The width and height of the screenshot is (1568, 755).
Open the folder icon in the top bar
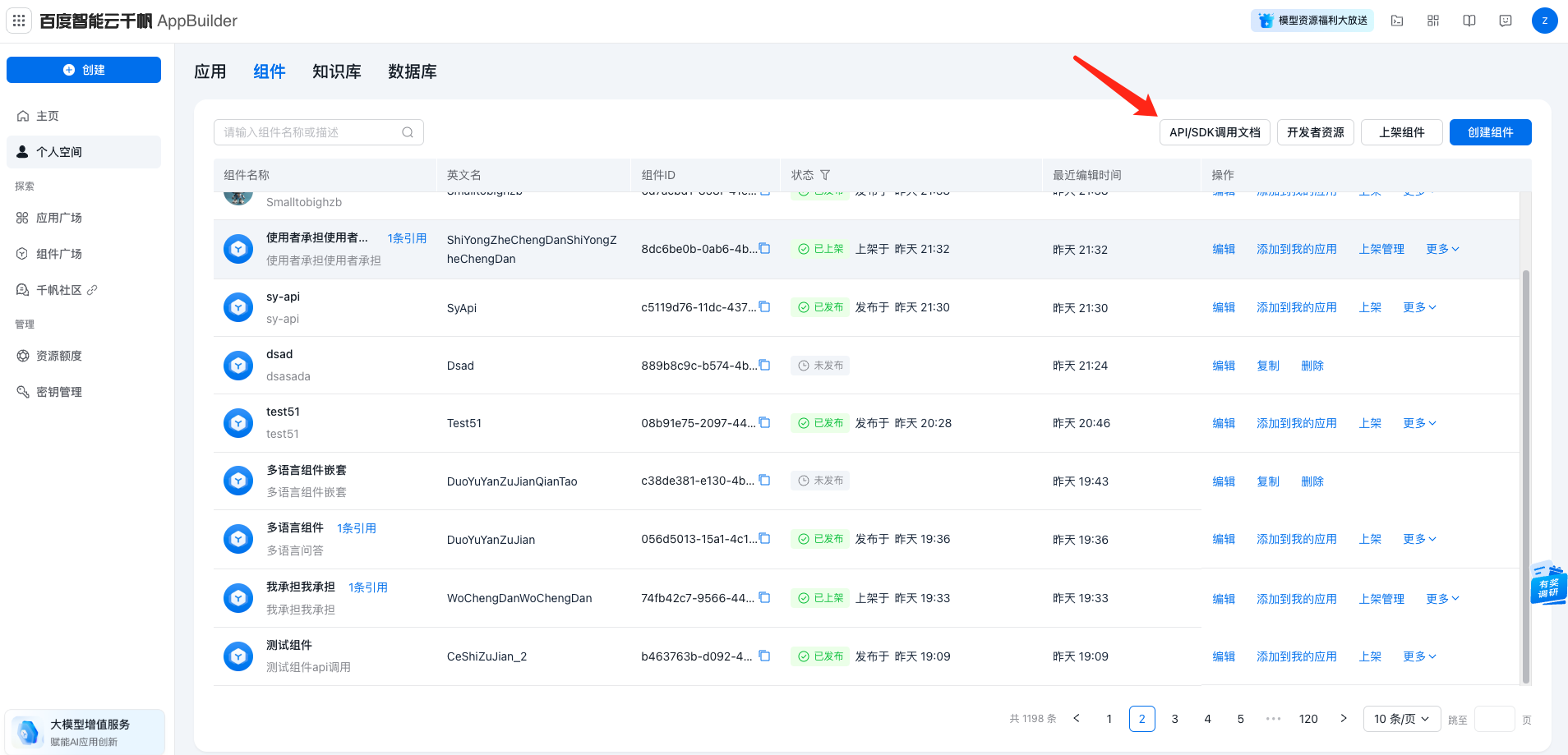[x=1397, y=21]
